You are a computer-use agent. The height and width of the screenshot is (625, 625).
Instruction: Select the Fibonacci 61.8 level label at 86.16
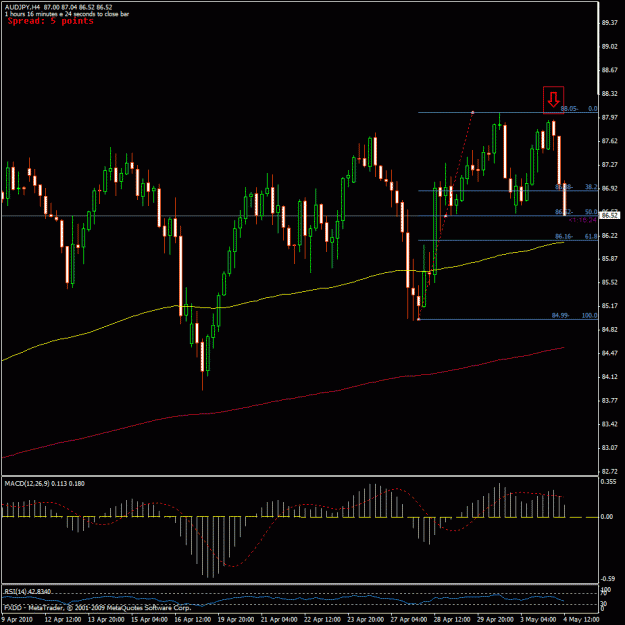(x=576, y=236)
